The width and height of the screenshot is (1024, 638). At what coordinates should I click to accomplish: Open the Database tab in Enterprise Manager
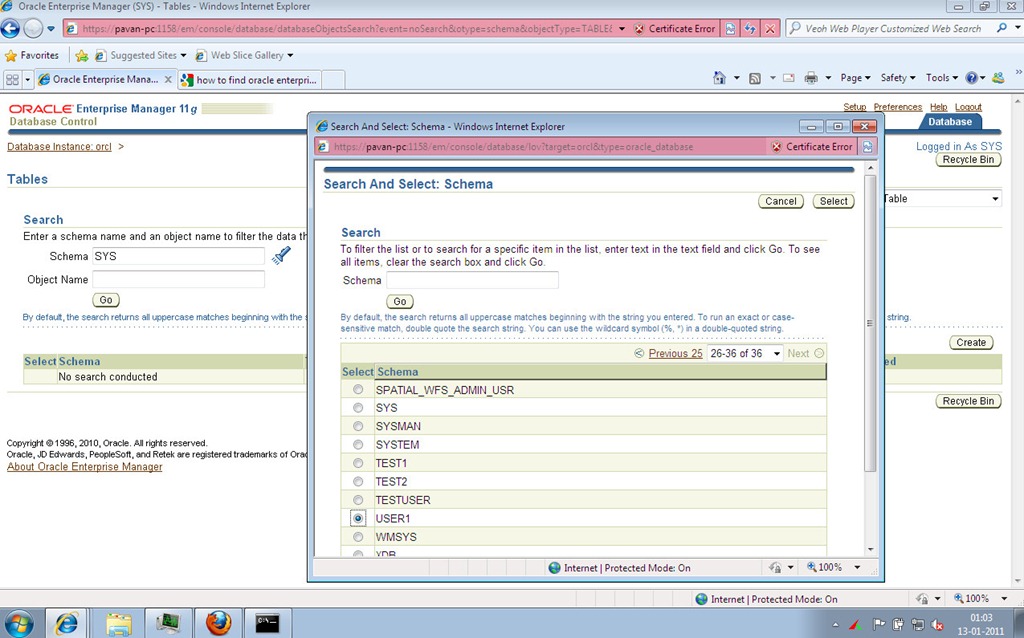tap(950, 121)
